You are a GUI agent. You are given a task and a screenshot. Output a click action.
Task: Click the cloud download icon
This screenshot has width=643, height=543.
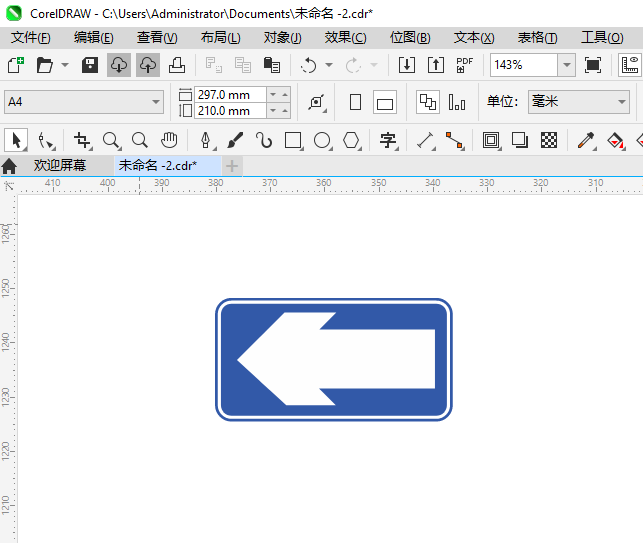pyautogui.click(x=119, y=65)
